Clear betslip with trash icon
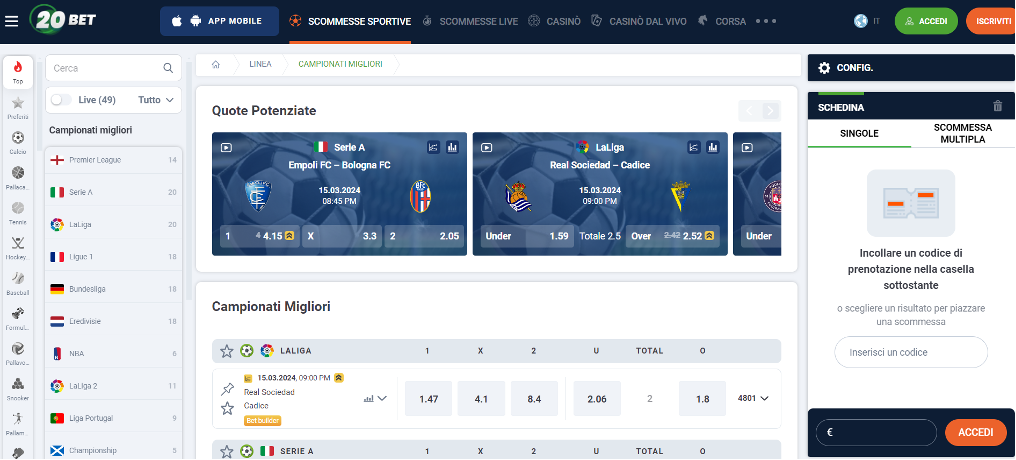Viewport: 1016px width, 460px height. pos(998,106)
